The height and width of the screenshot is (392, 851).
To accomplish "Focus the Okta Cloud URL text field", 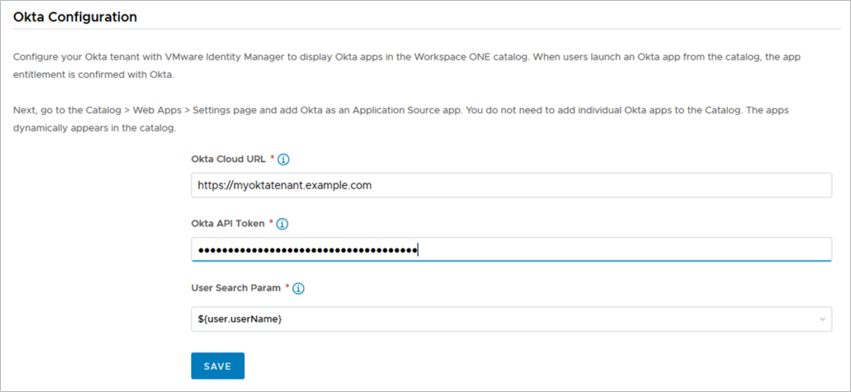I will pos(511,185).
